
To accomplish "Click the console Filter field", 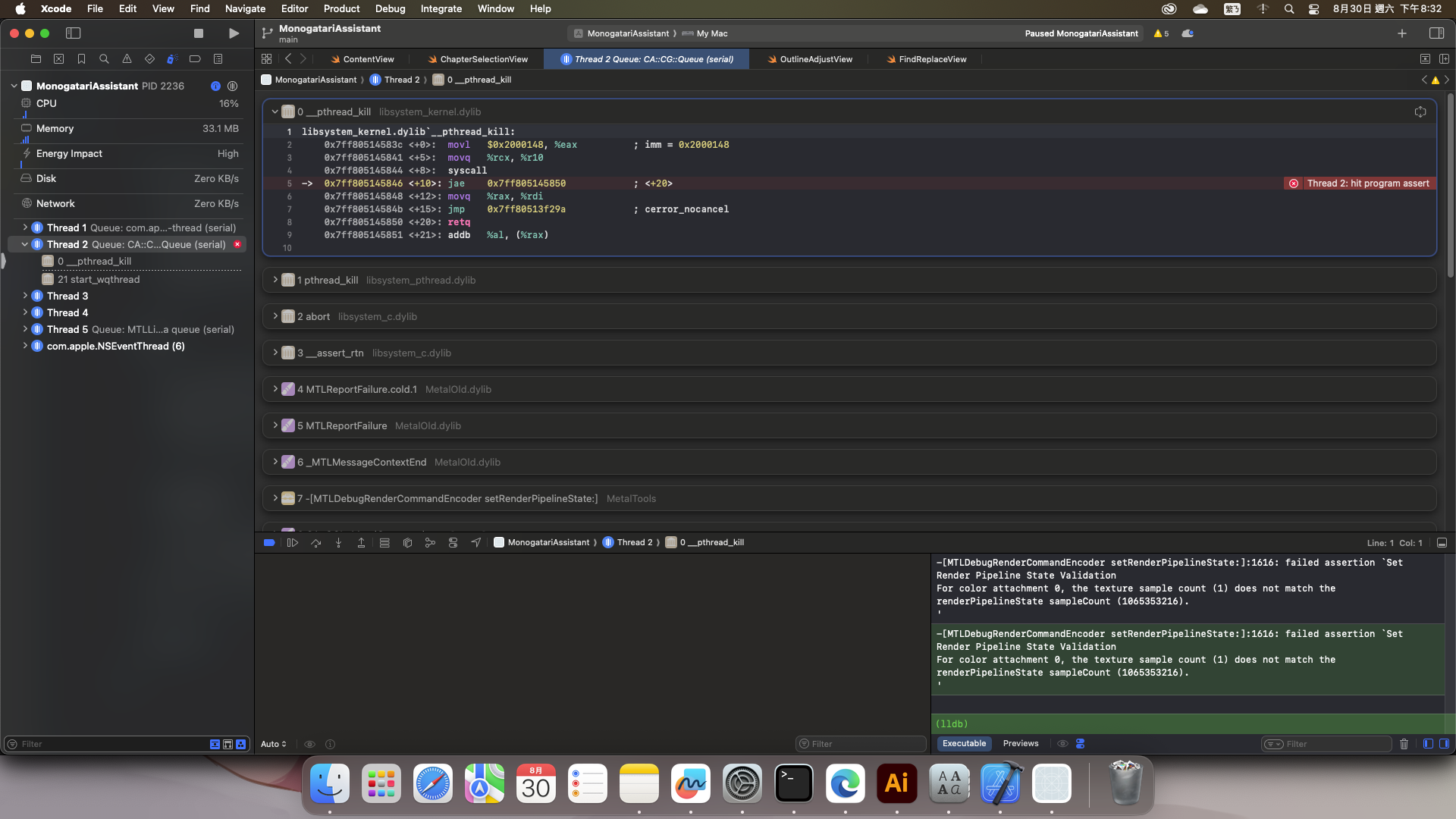I will pyautogui.click(x=1326, y=744).
